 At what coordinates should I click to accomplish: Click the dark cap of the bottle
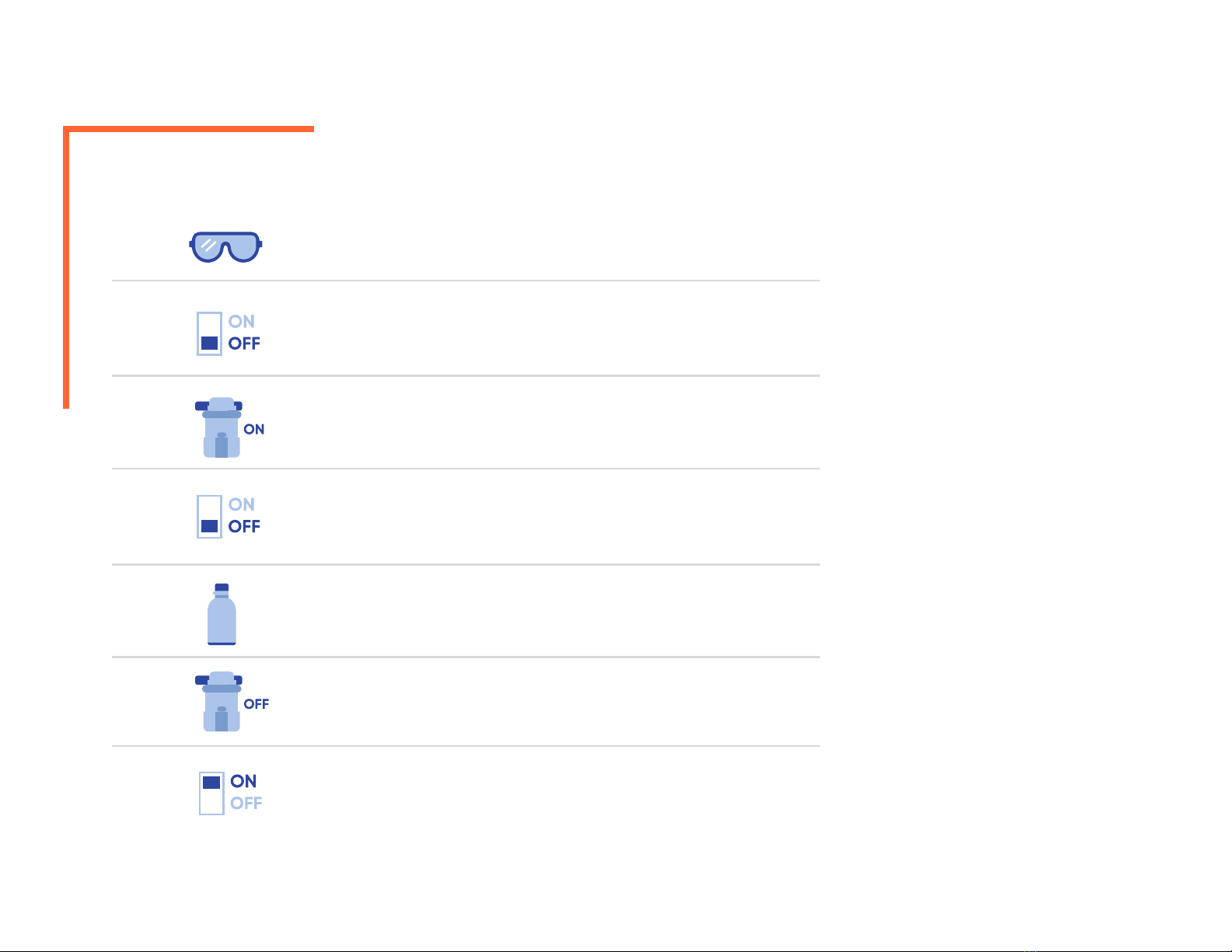point(222,588)
